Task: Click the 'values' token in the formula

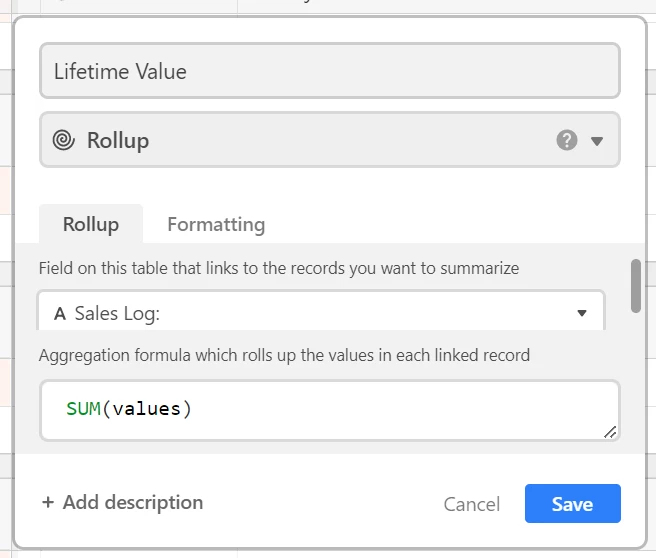Action: point(146,409)
